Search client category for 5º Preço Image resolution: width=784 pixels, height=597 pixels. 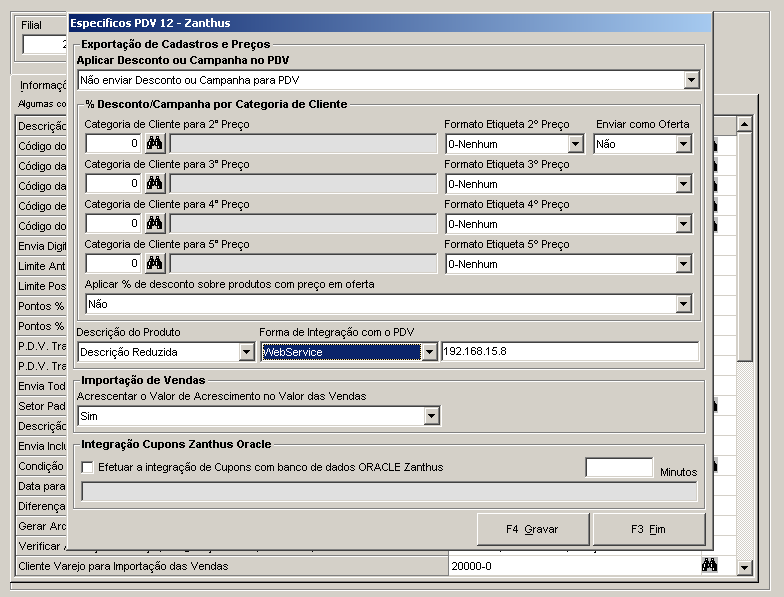(154, 264)
